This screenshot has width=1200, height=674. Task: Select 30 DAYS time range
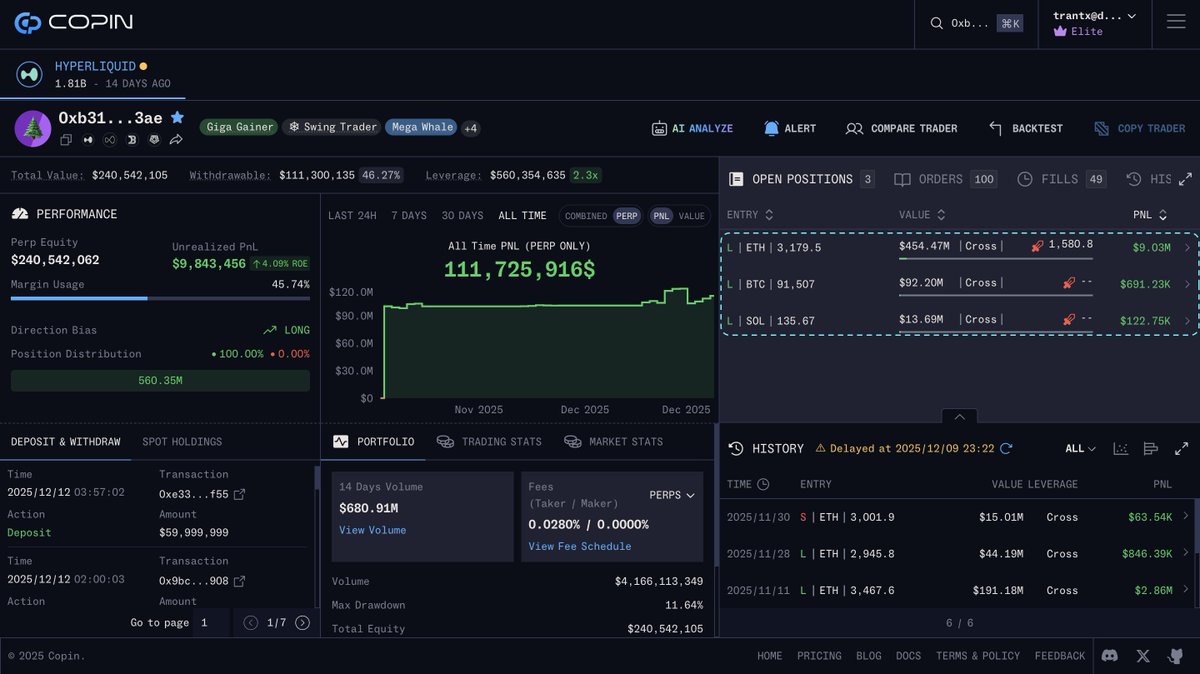[x=462, y=216]
